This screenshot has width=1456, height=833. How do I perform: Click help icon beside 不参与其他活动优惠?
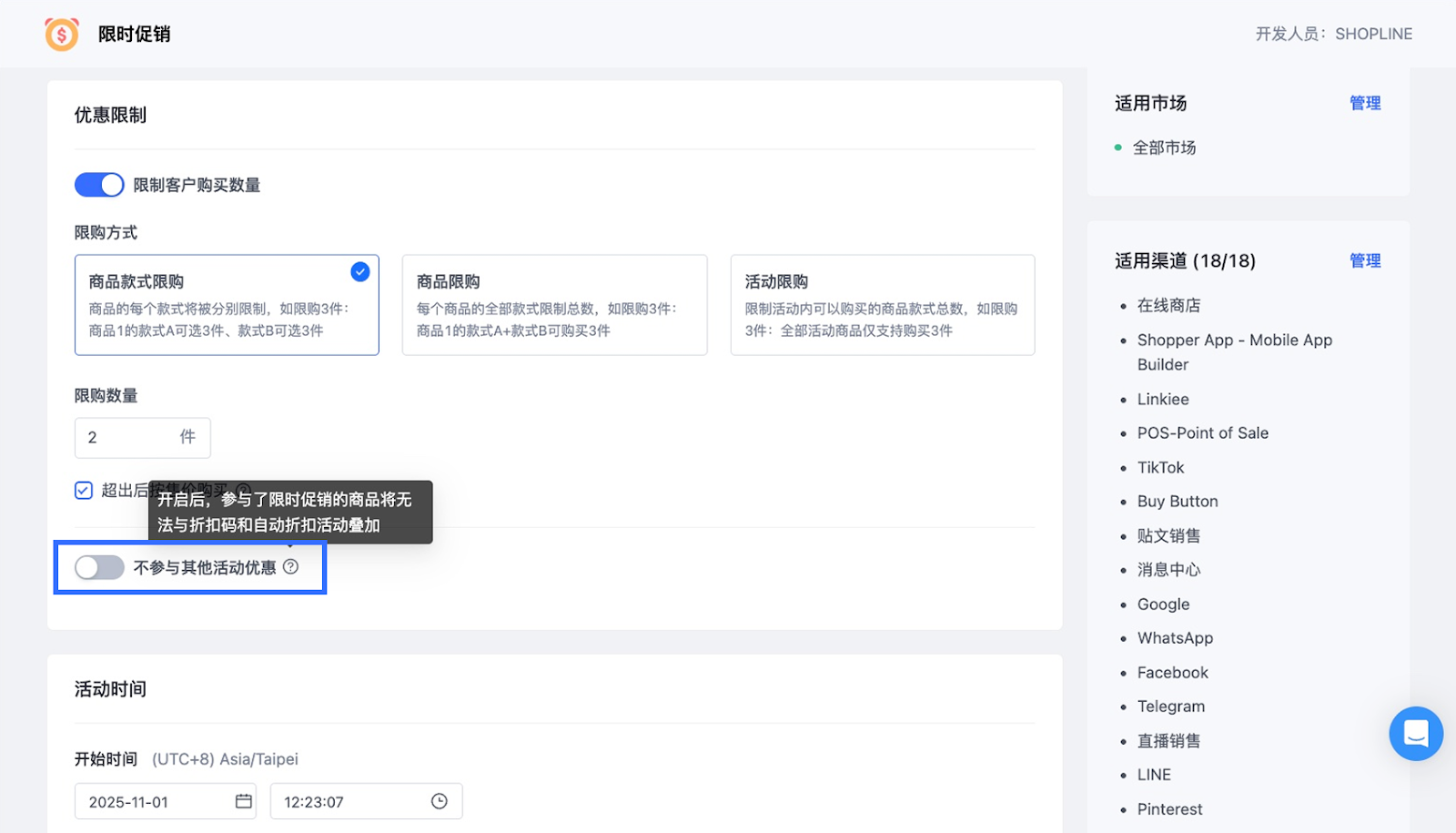(290, 566)
